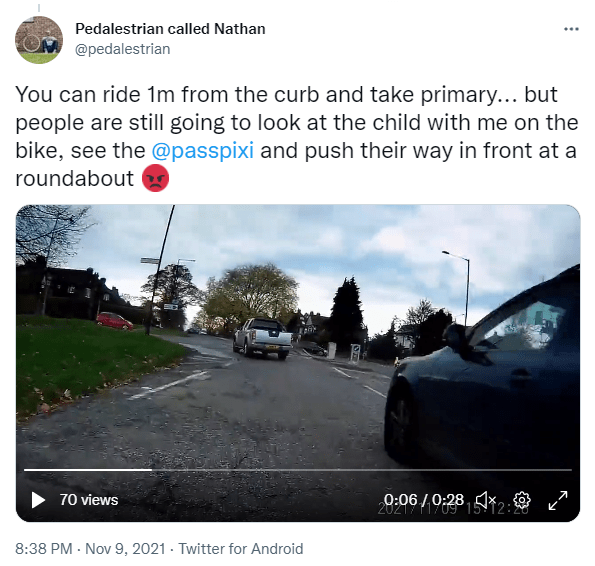Screen dimensions: 595x566
Task: Open the three-dot more options menu
Action: click(x=571, y=29)
